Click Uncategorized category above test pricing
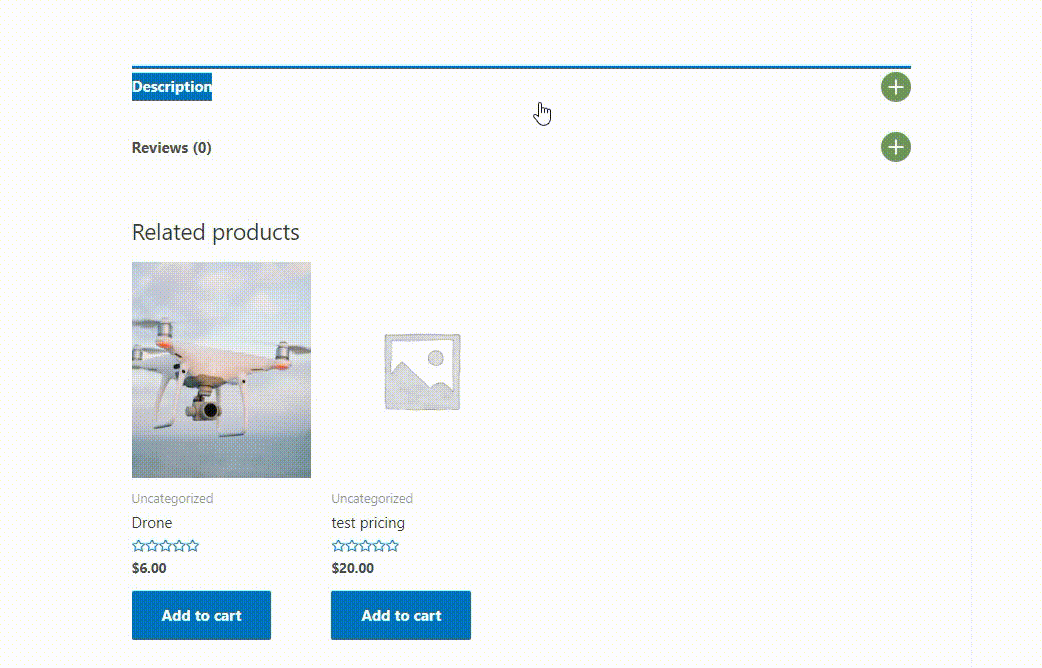1042x668 pixels. pos(372,499)
